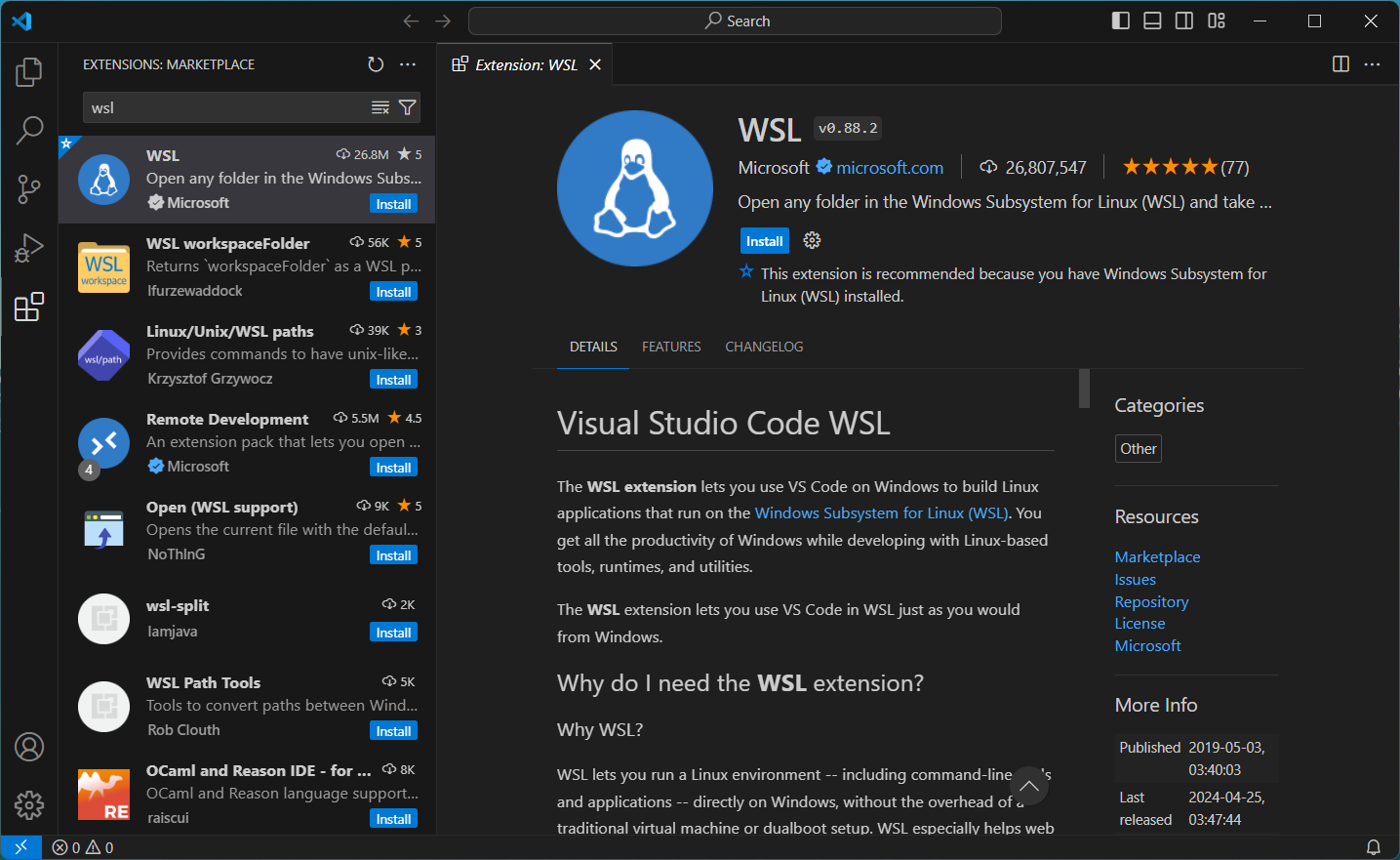The width and height of the screenshot is (1400, 860).
Task: Open the Run and Debug view
Action: click(x=29, y=248)
